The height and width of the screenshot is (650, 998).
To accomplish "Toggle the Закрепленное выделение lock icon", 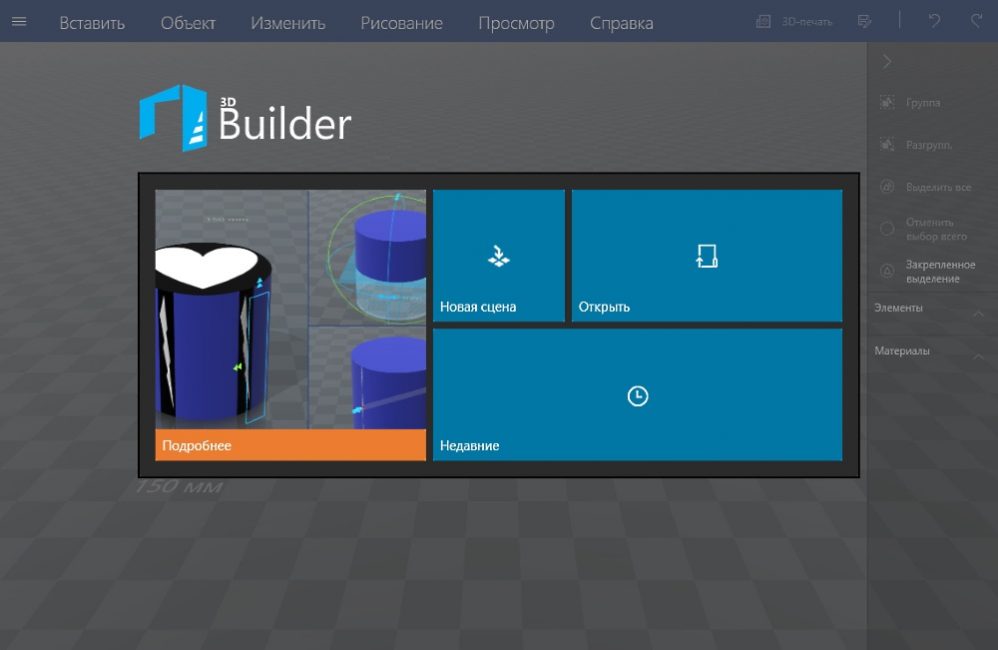I will [x=887, y=271].
